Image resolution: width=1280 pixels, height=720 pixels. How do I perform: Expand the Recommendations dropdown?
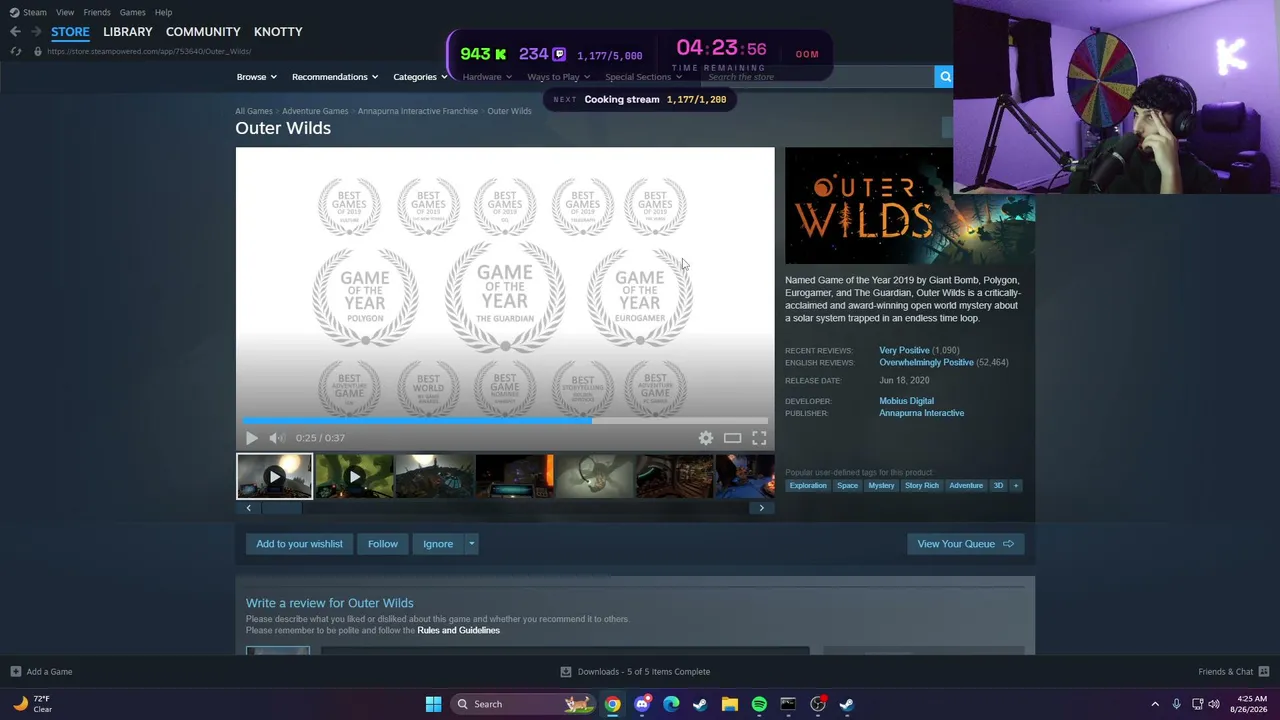point(335,77)
